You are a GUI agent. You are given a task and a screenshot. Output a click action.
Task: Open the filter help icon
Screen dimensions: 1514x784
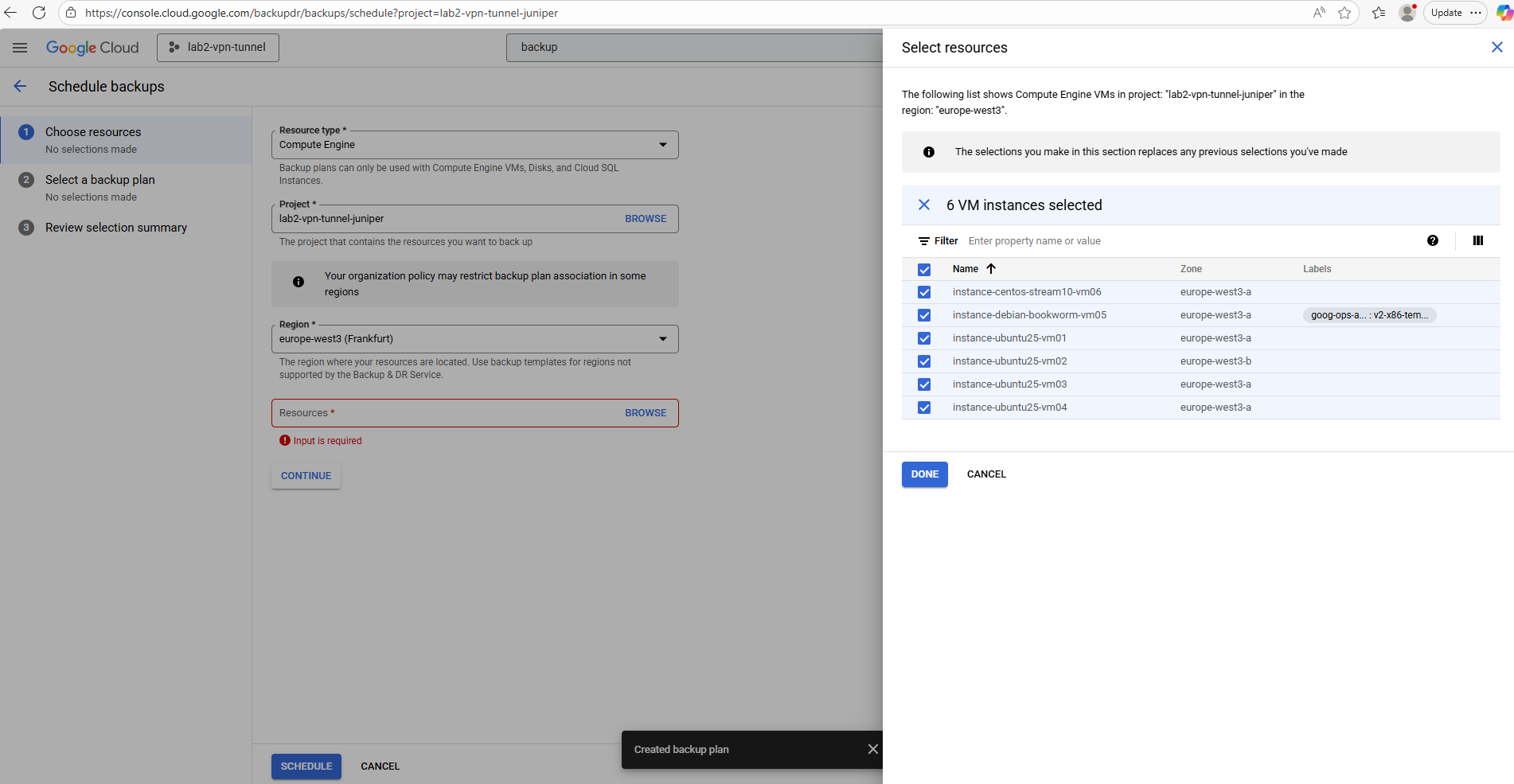1432,241
